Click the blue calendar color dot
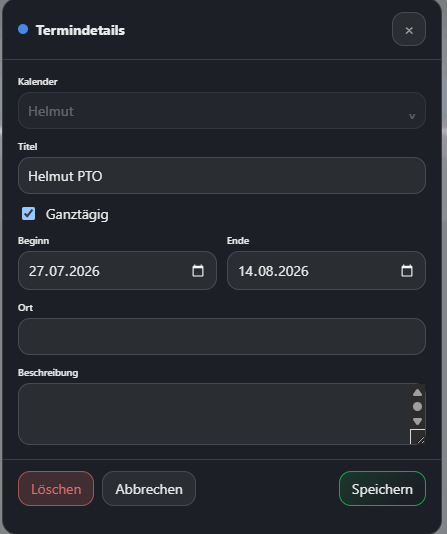 click(x=23, y=29)
